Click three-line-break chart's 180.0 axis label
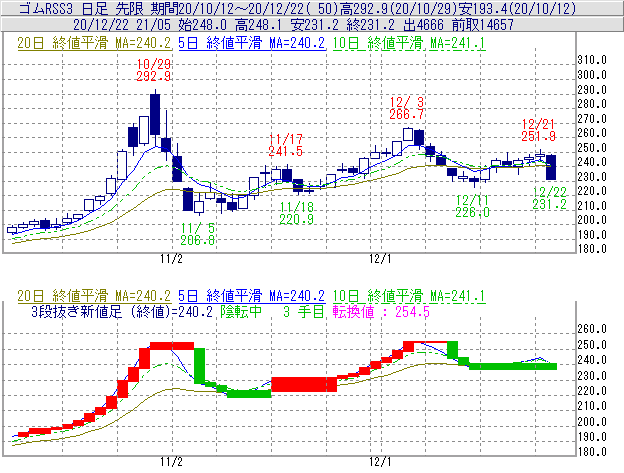 pos(592,452)
